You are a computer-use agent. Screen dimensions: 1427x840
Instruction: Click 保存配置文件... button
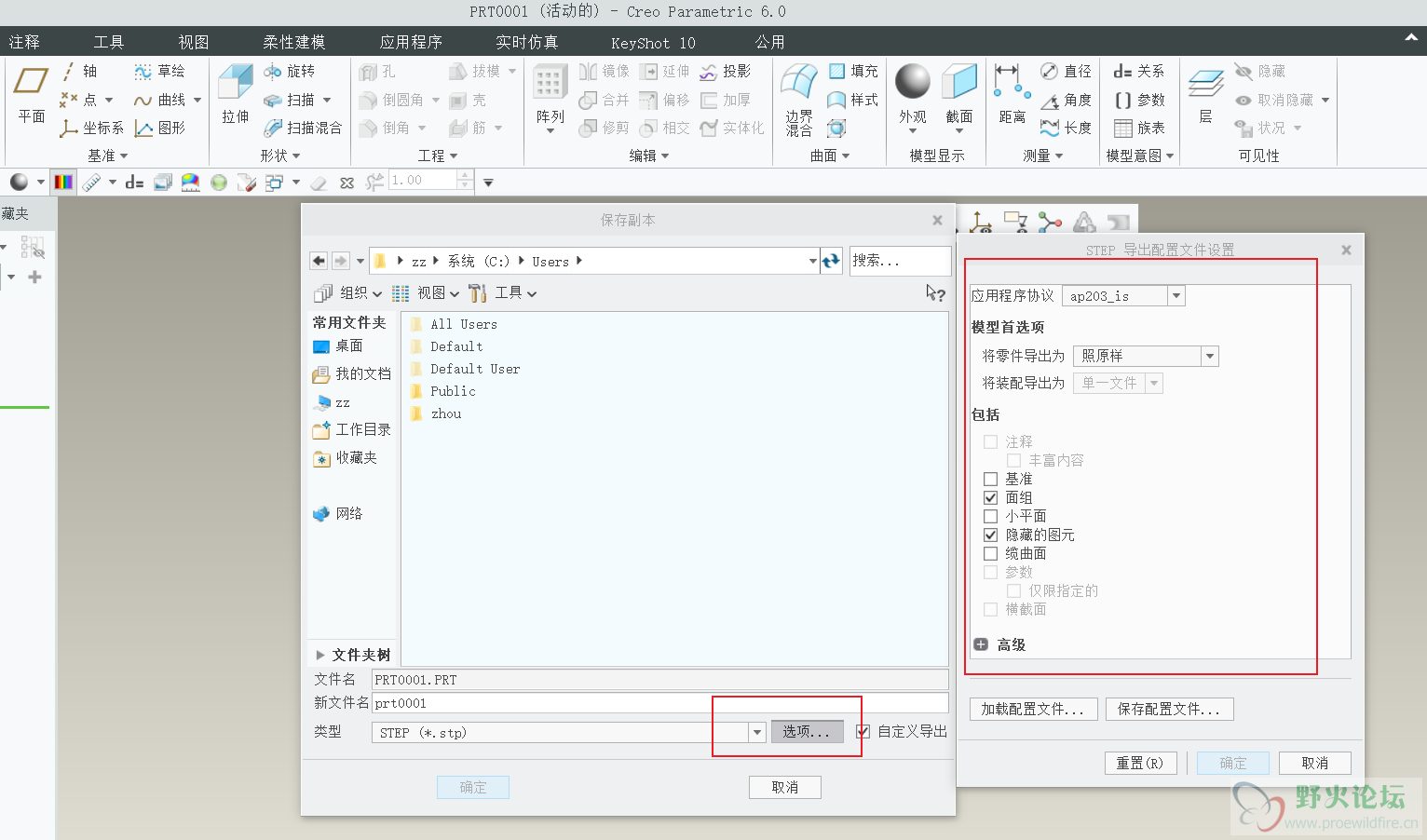point(1169,710)
